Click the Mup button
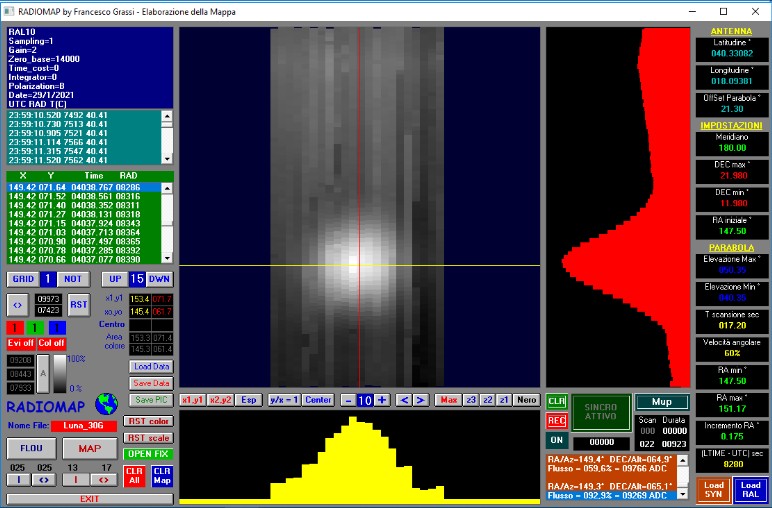This screenshot has height=508, width=772. click(x=662, y=402)
